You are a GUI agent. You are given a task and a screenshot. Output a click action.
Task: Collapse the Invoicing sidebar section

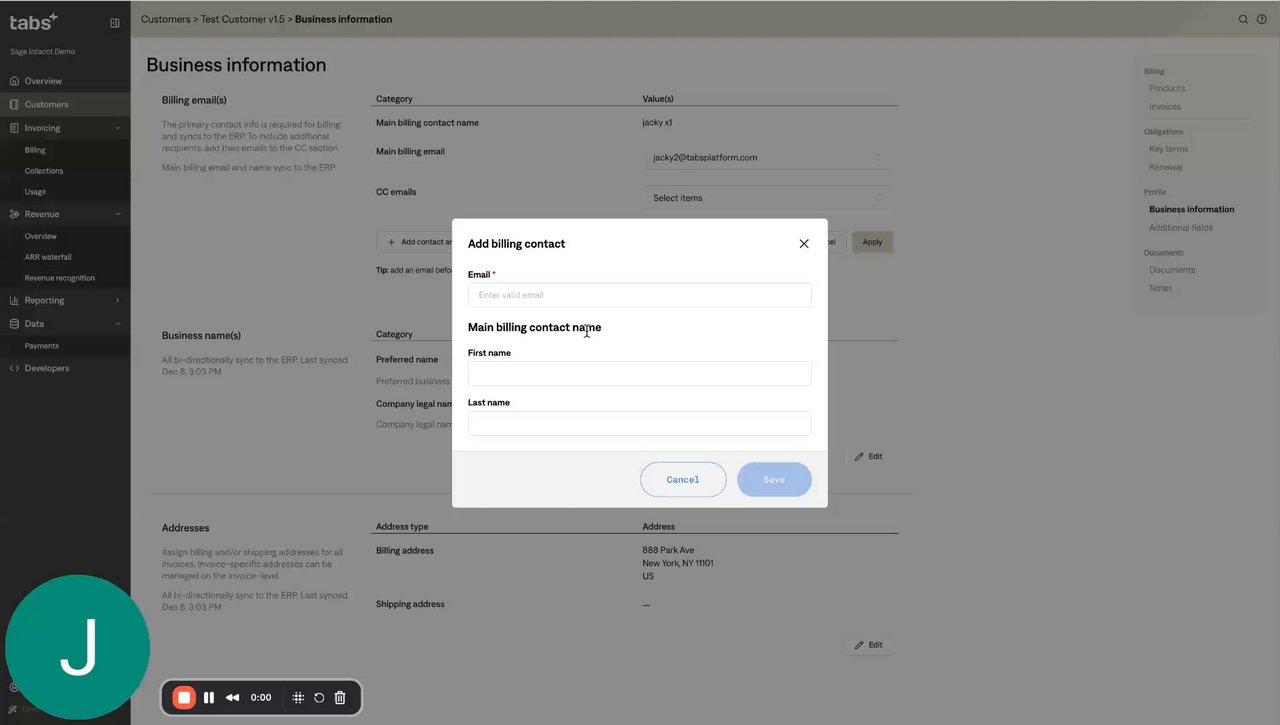coord(117,128)
